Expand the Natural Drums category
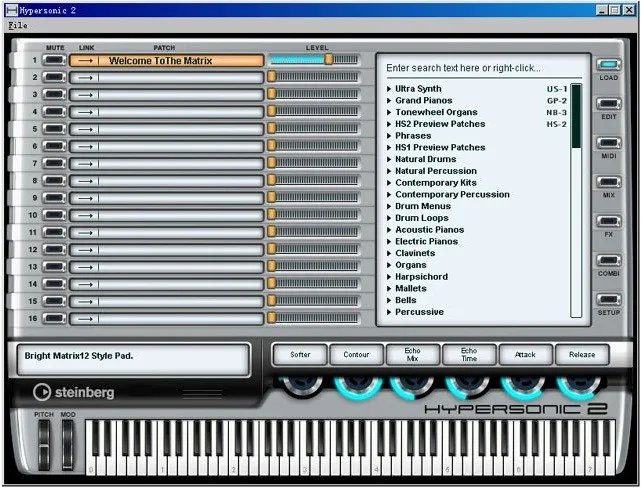Viewport: 641px width, 489px height. pos(389,159)
